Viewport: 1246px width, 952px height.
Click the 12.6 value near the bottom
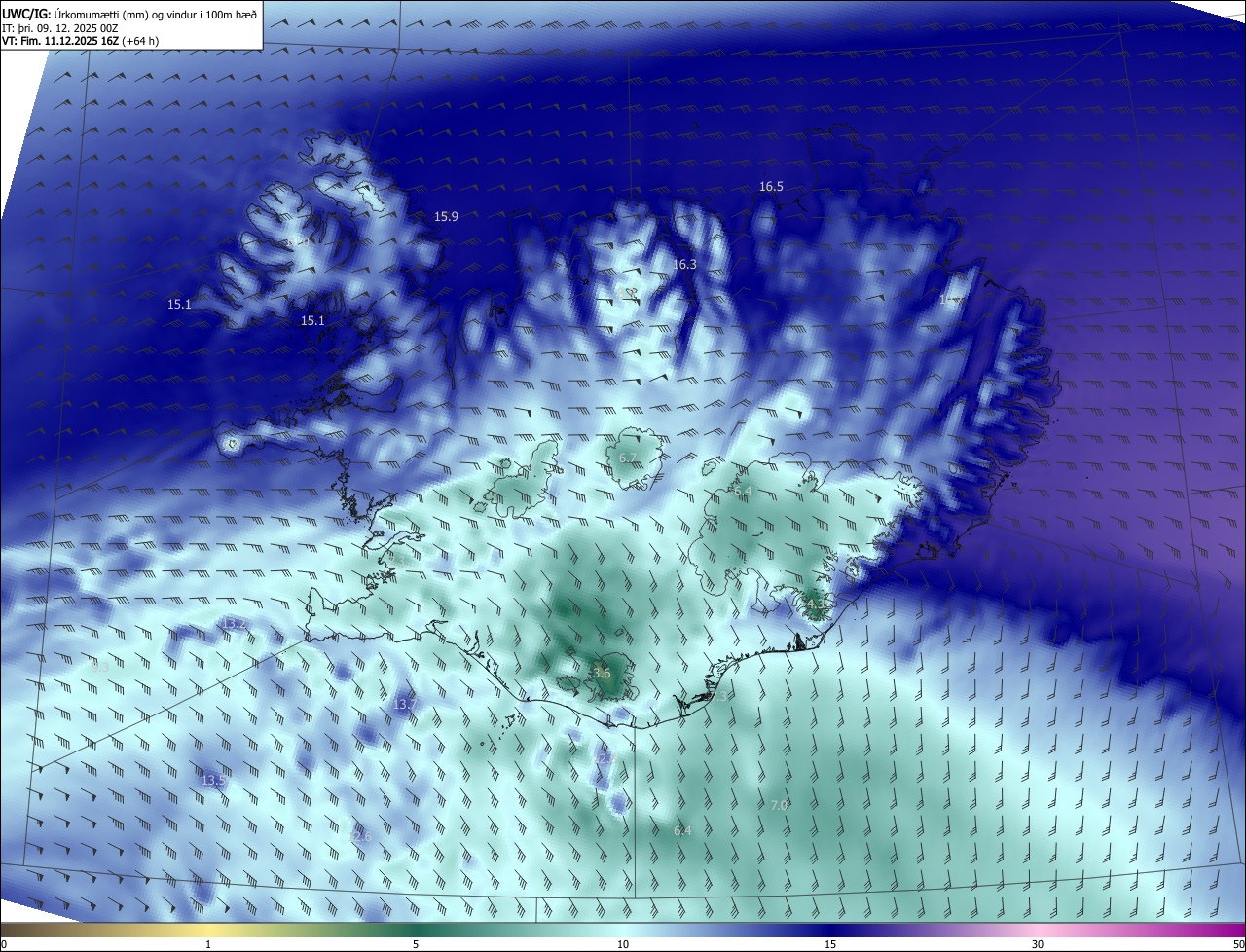[359, 836]
